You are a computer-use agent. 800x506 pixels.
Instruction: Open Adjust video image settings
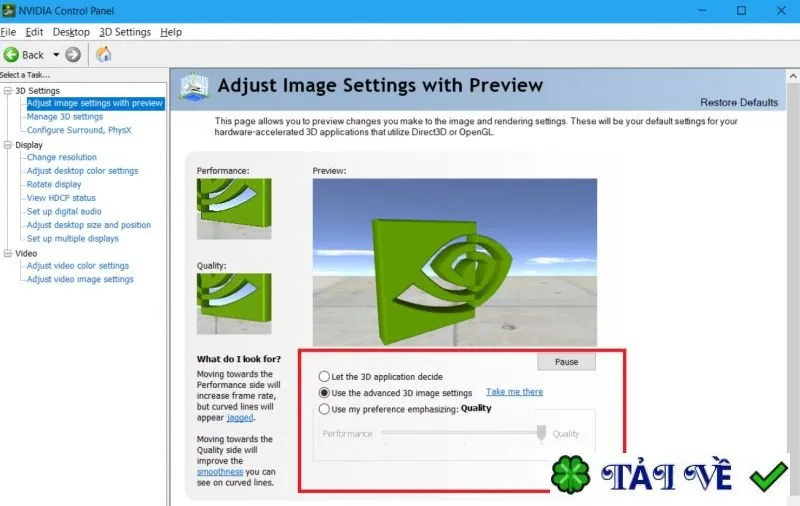(80, 279)
